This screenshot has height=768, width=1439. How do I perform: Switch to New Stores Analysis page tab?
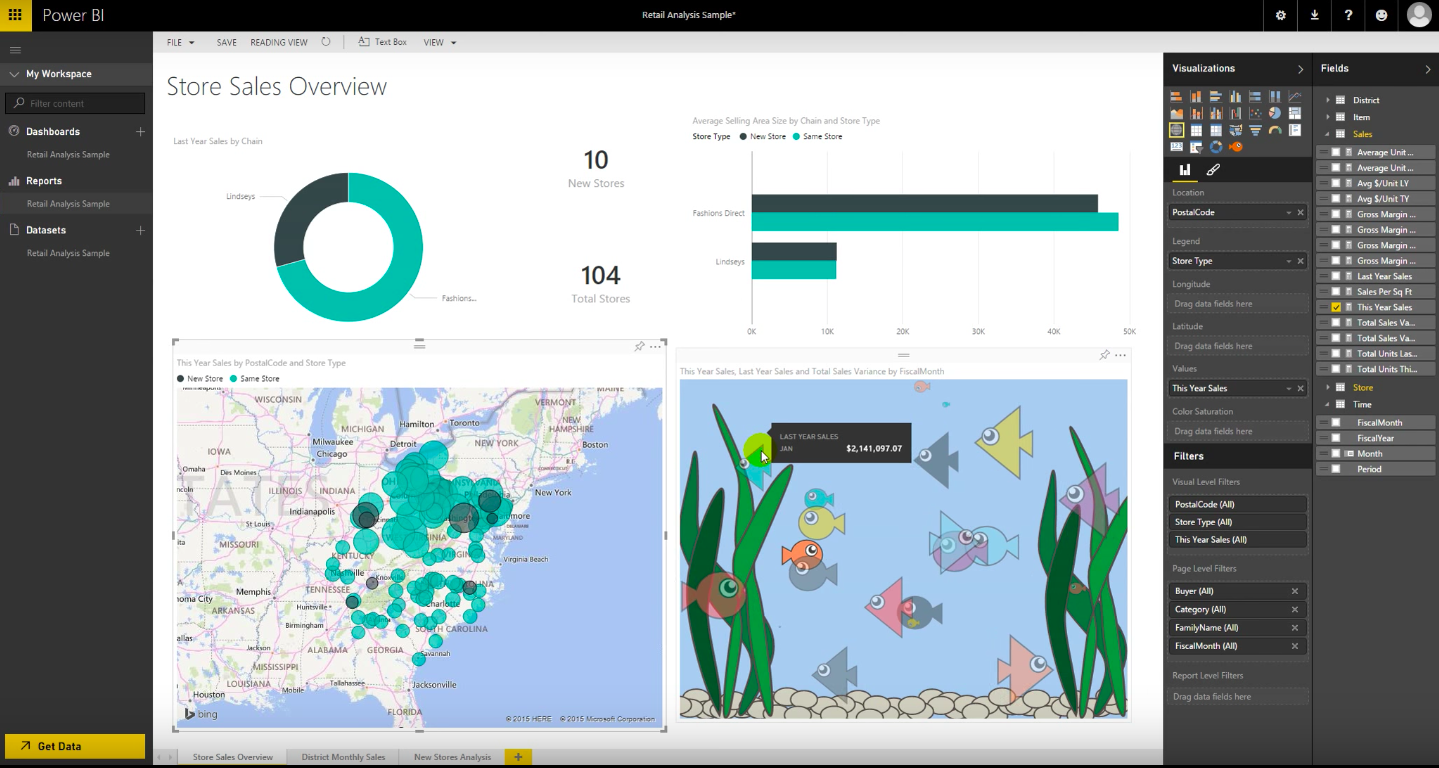tap(452, 757)
